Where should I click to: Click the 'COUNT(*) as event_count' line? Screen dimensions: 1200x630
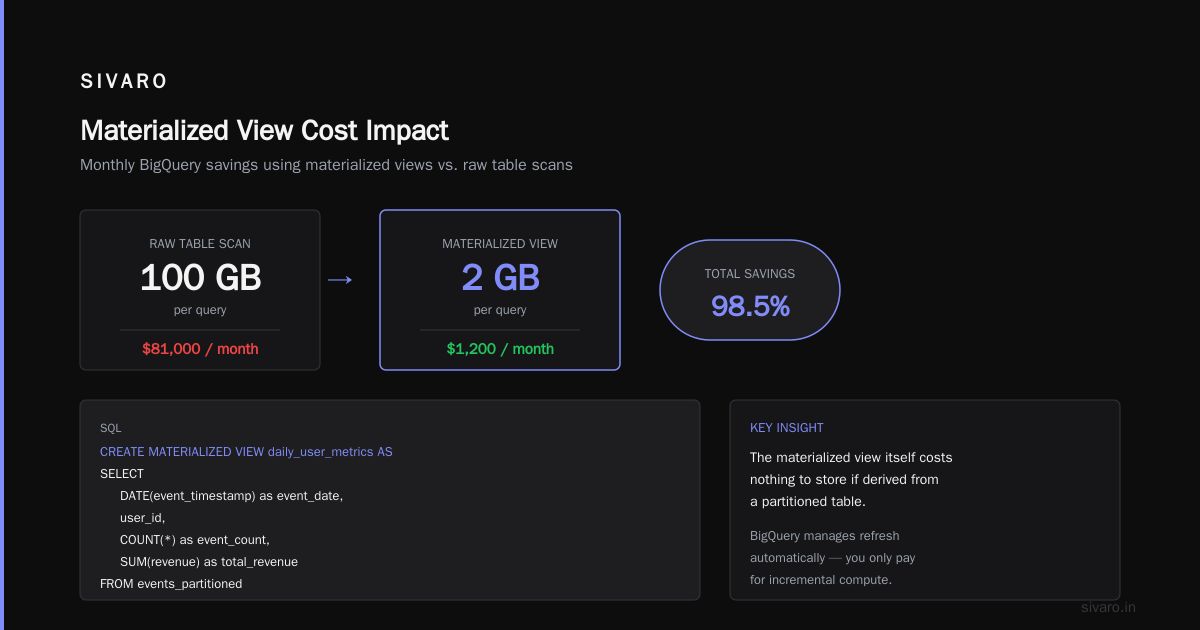click(194, 540)
